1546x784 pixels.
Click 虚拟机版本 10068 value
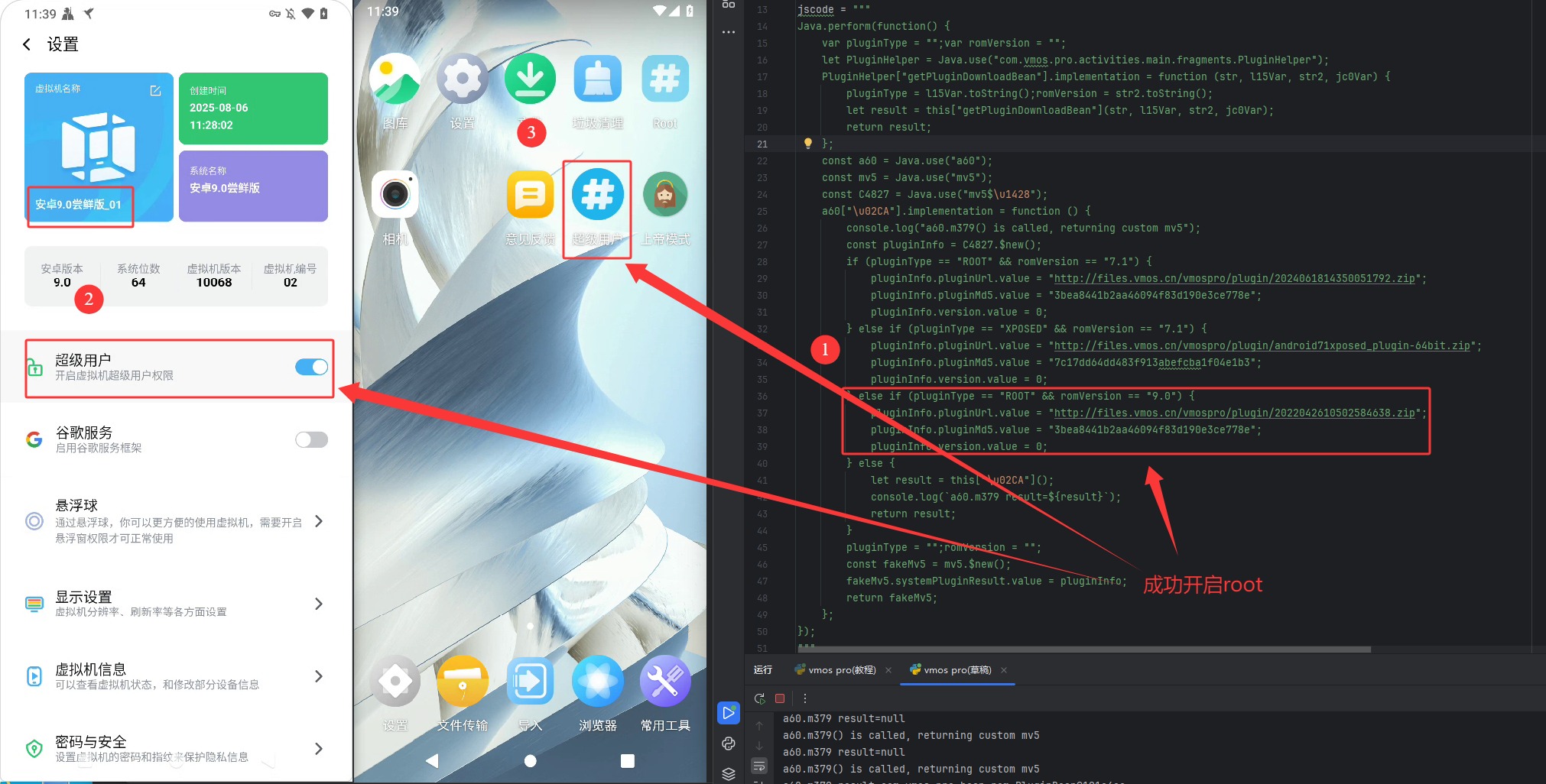[x=214, y=282]
